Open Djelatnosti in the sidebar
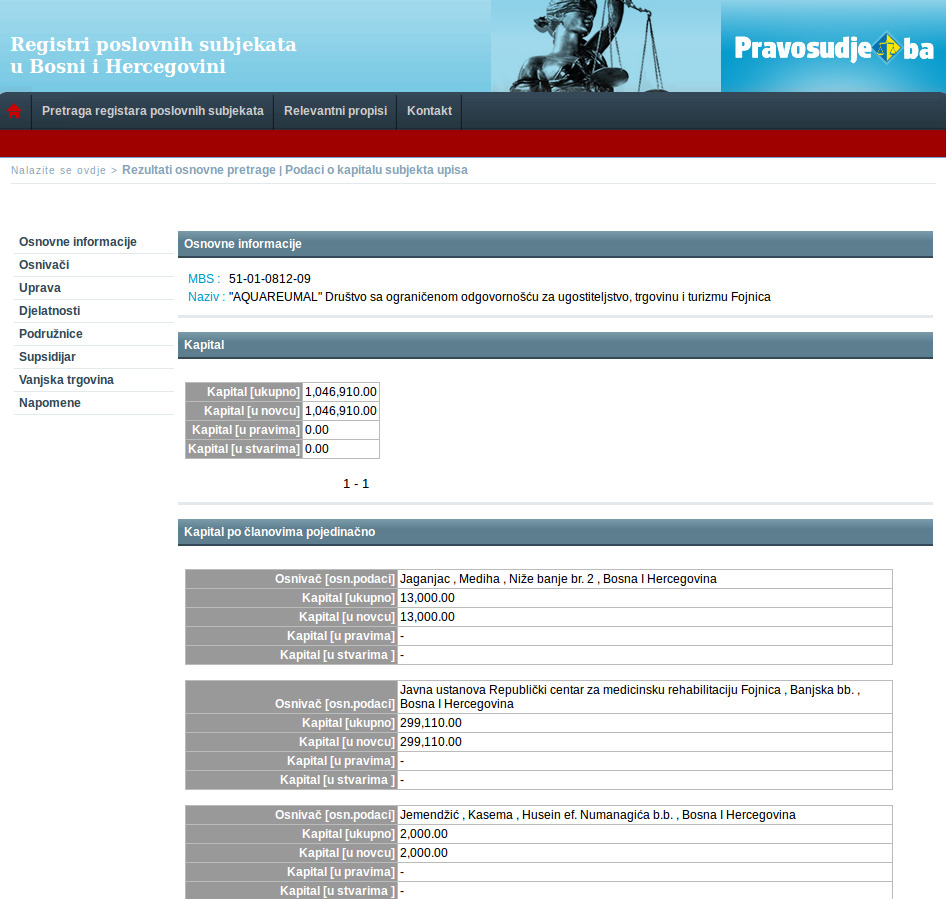946x899 pixels. click(49, 311)
